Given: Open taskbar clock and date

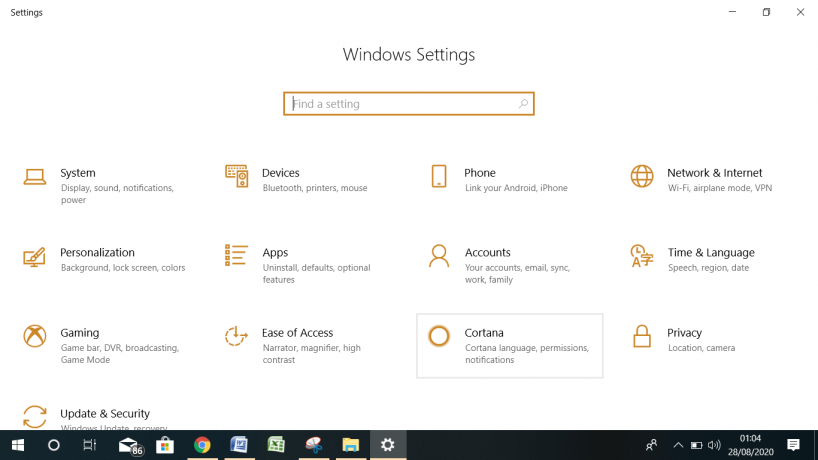Looking at the screenshot, I should [x=749, y=445].
